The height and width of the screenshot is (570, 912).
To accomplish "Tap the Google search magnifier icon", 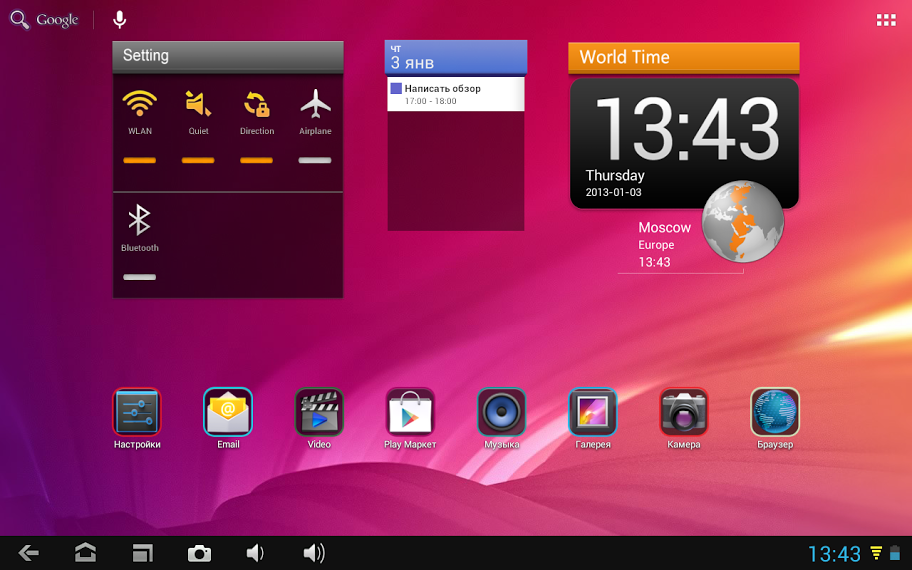I will [20, 20].
